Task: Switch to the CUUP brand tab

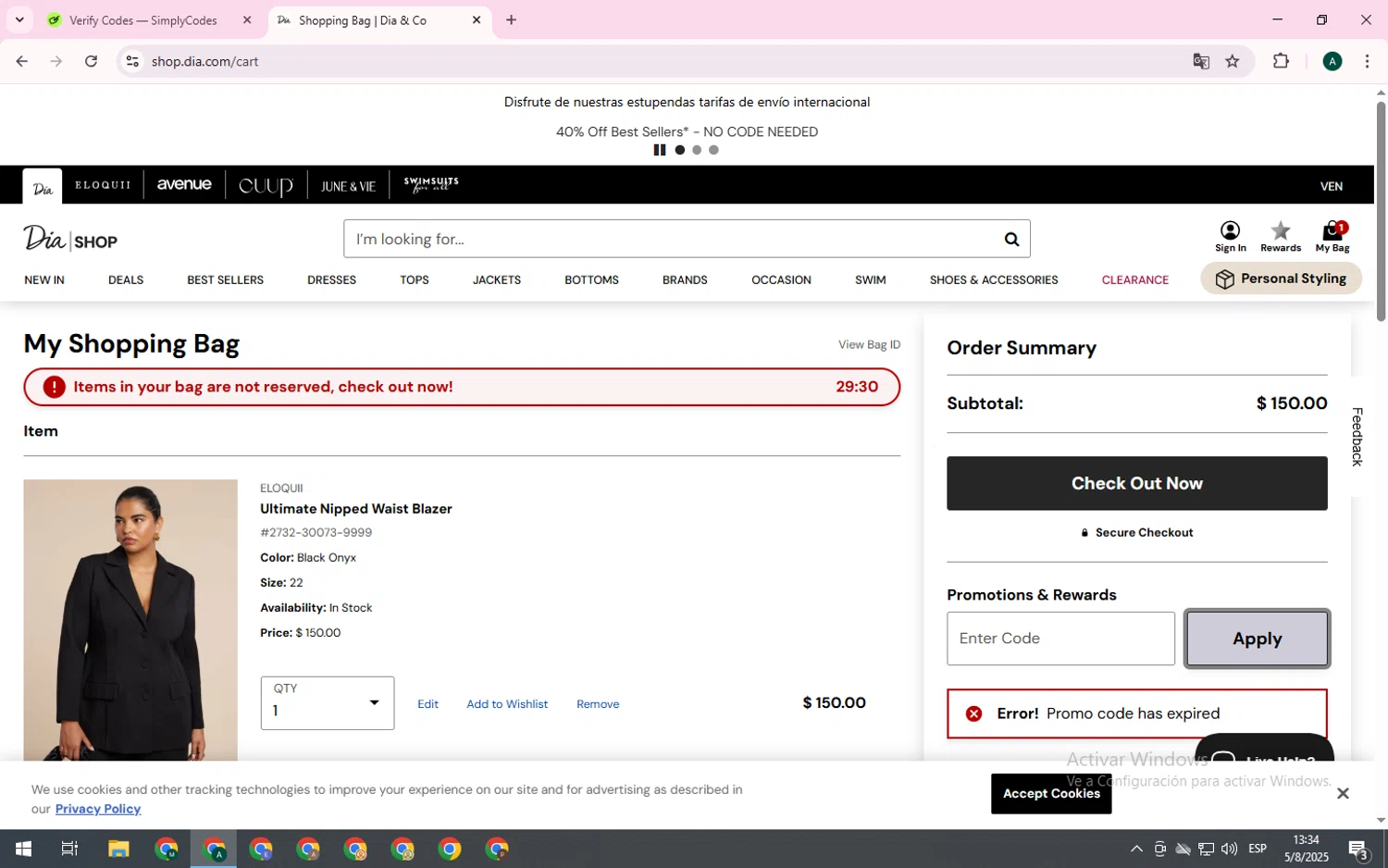Action: 266,186
